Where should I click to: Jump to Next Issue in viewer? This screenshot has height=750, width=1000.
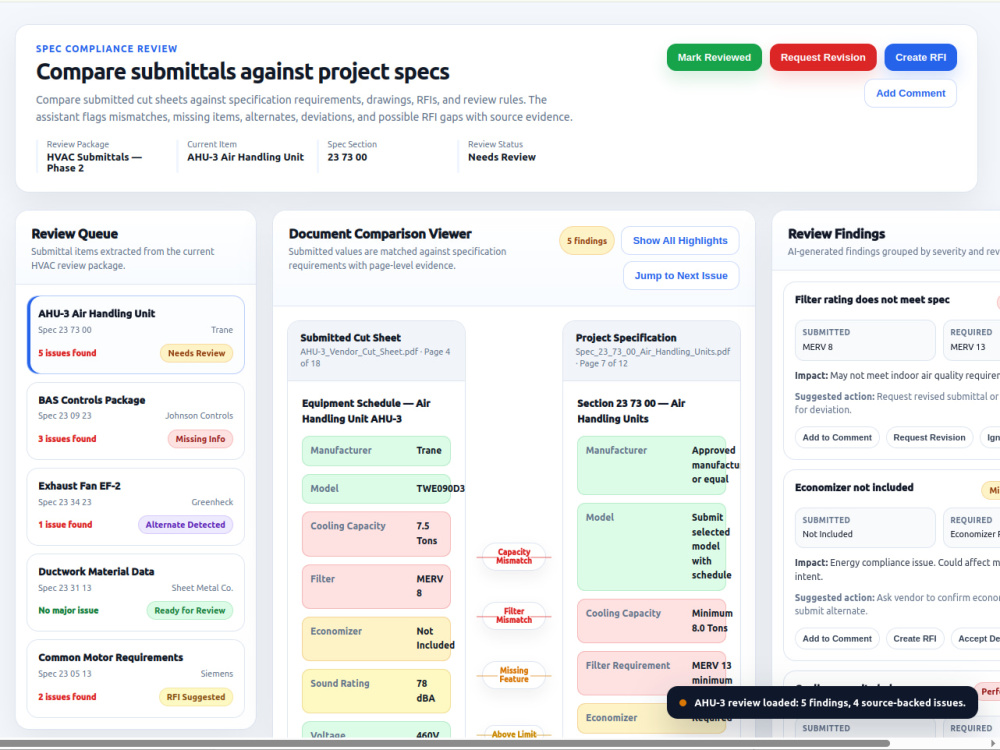point(680,276)
